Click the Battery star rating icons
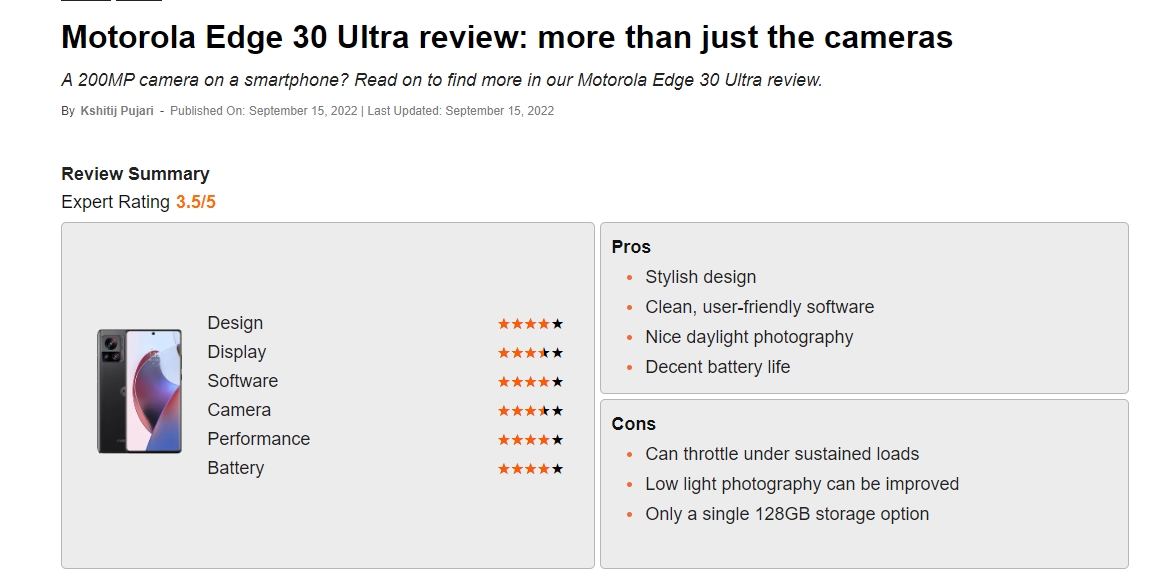1153x587 pixels. click(530, 469)
